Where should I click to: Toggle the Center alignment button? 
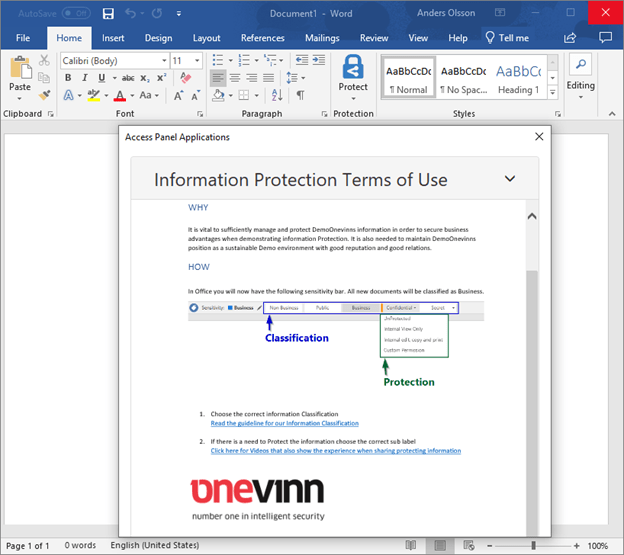(236, 78)
